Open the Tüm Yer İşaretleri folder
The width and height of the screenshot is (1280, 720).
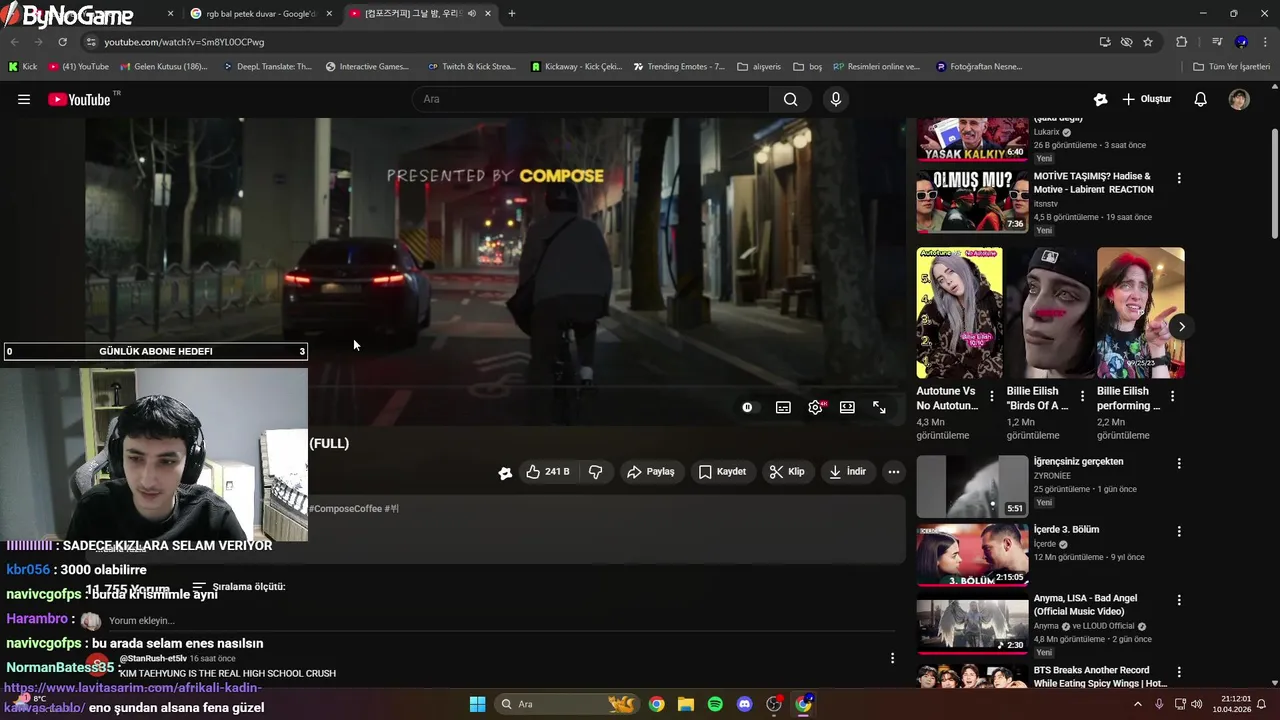pyautogui.click(x=1232, y=67)
